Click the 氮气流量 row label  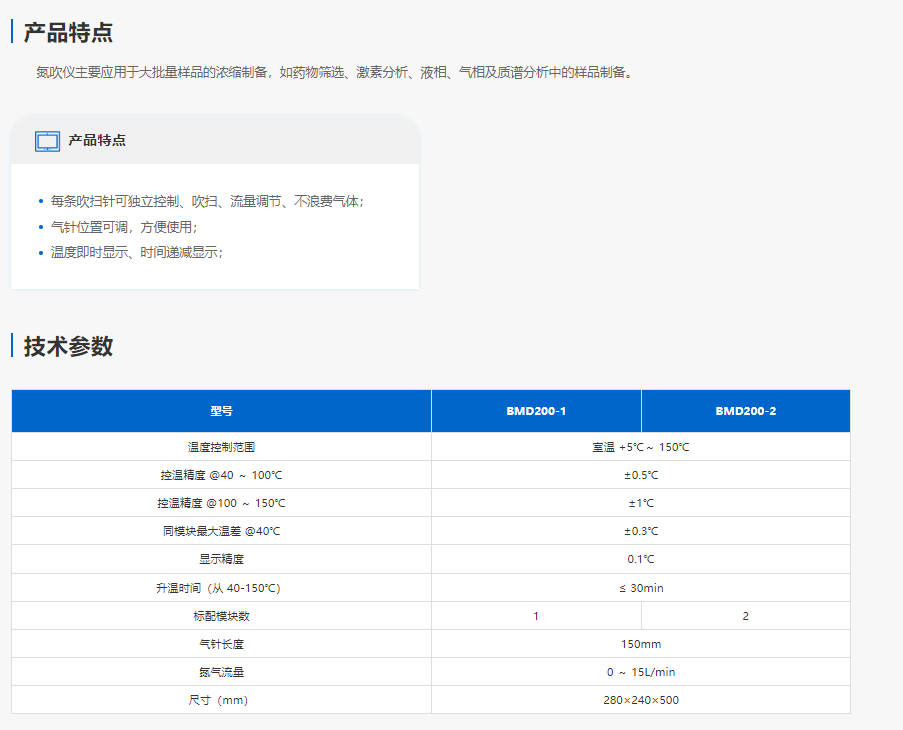[221, 672]
